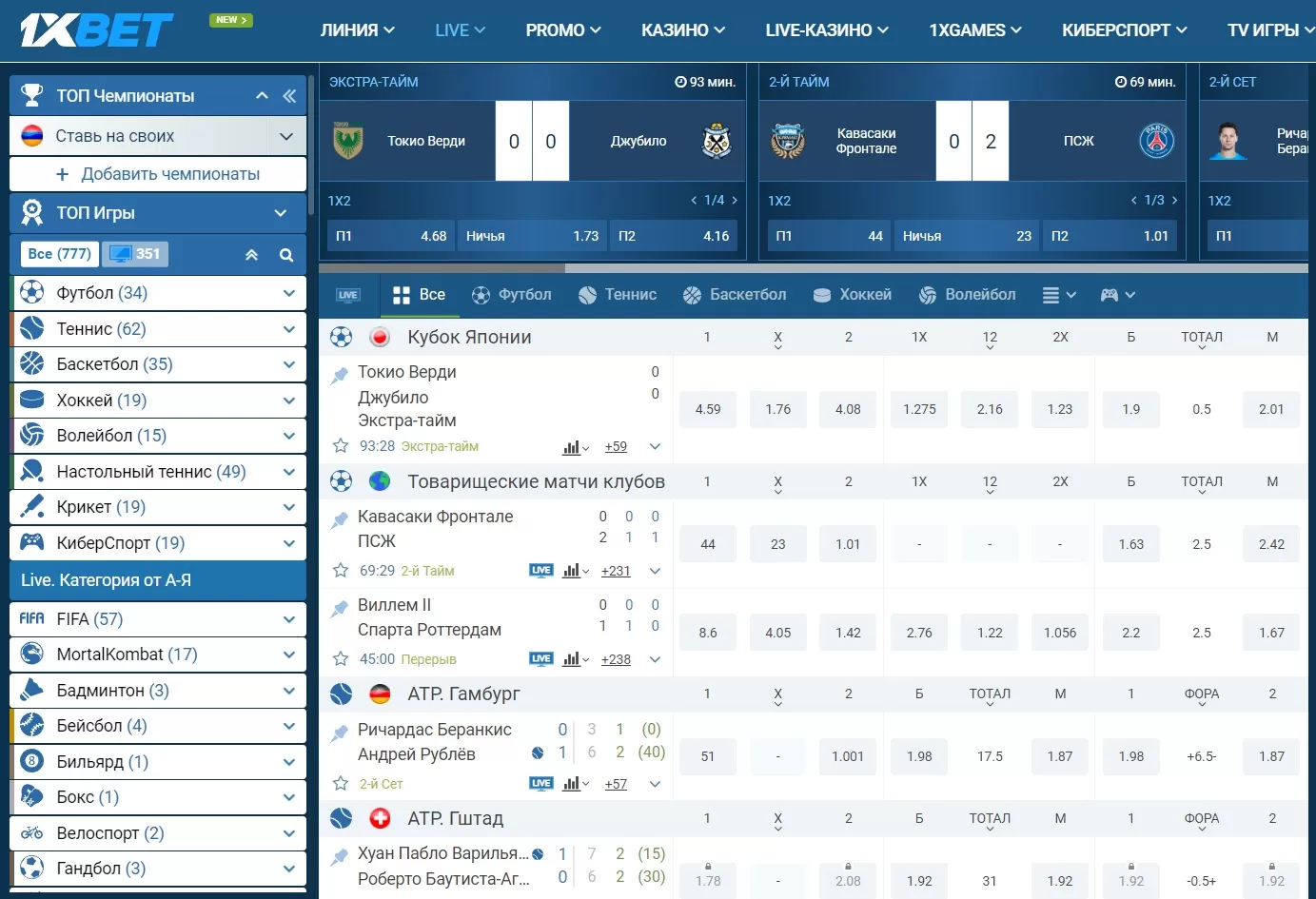
Task: Toggle the LIVE filter badge in sports bar
Action: coord(348,295)
